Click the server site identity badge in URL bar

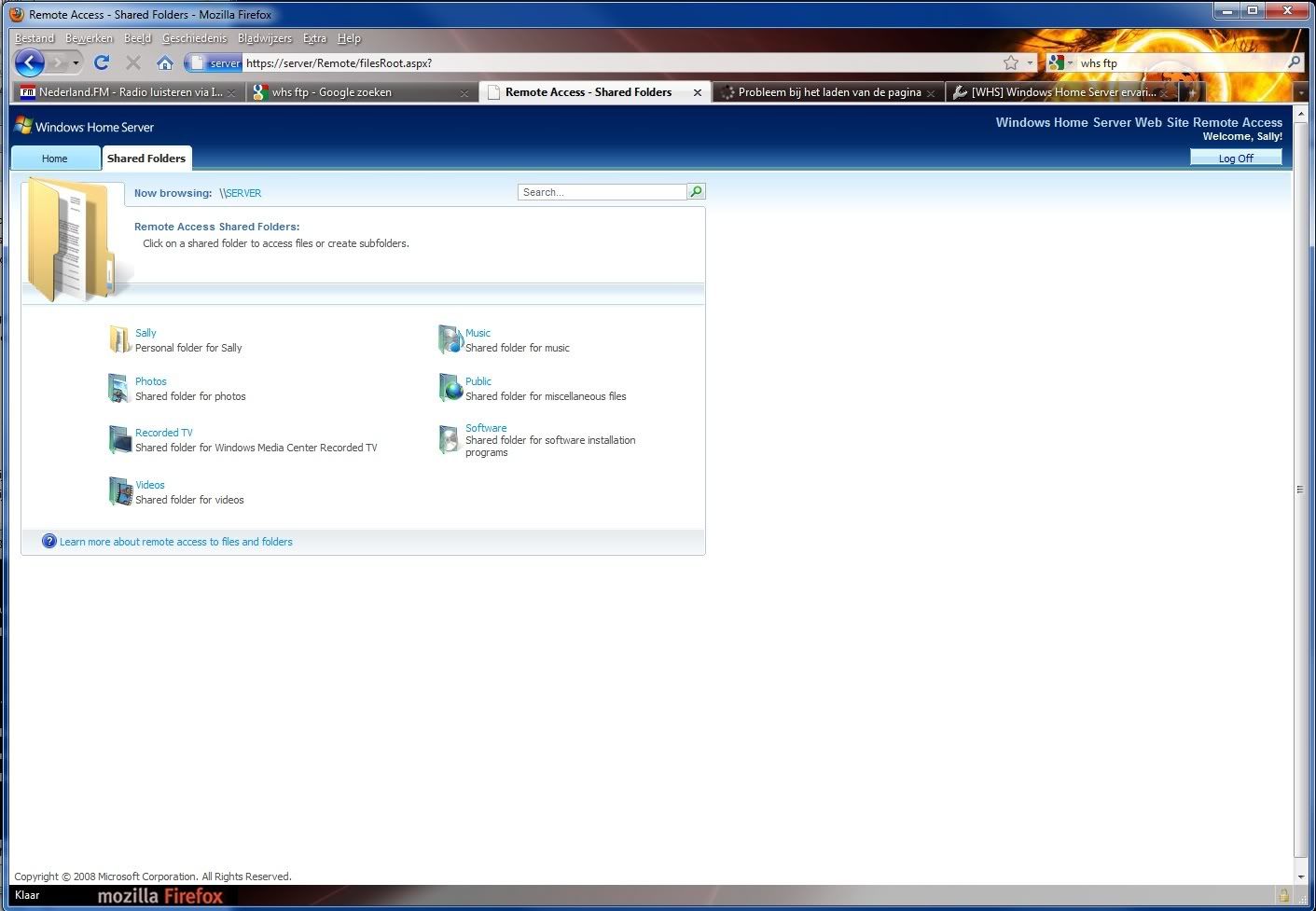[x=215, y=62]
